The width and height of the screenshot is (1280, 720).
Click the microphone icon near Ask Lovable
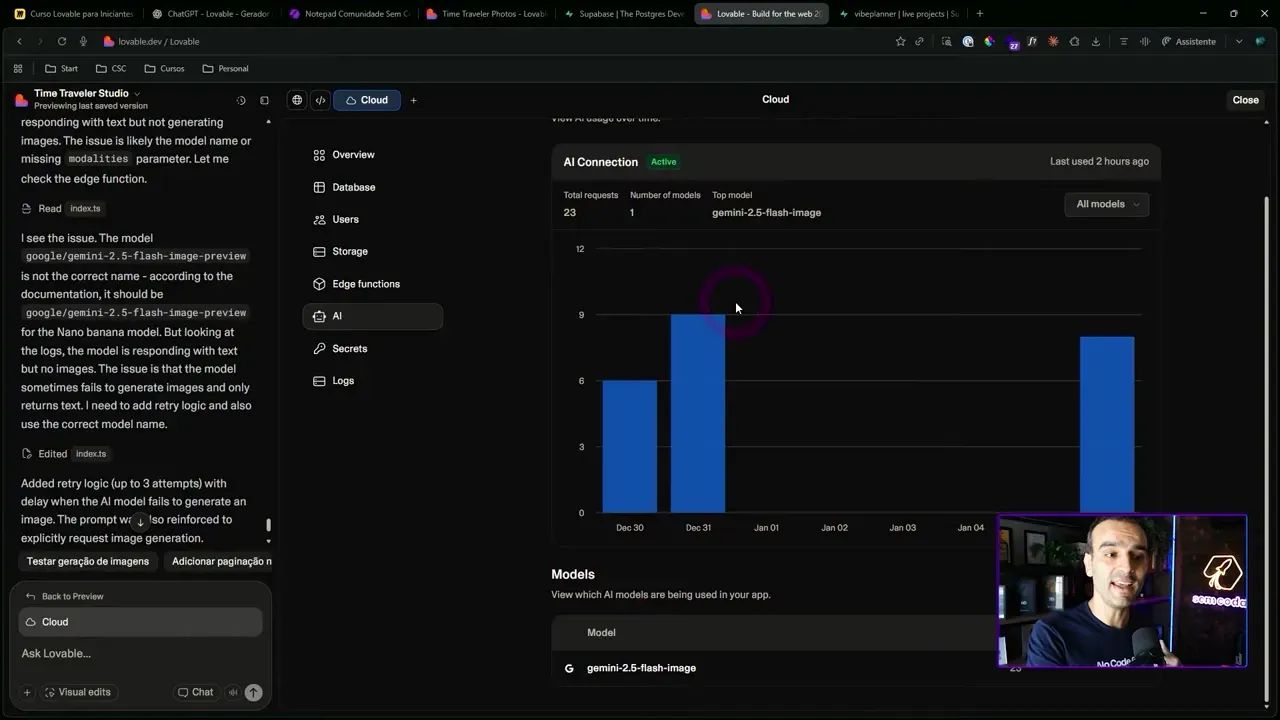(x=232, y=691)
